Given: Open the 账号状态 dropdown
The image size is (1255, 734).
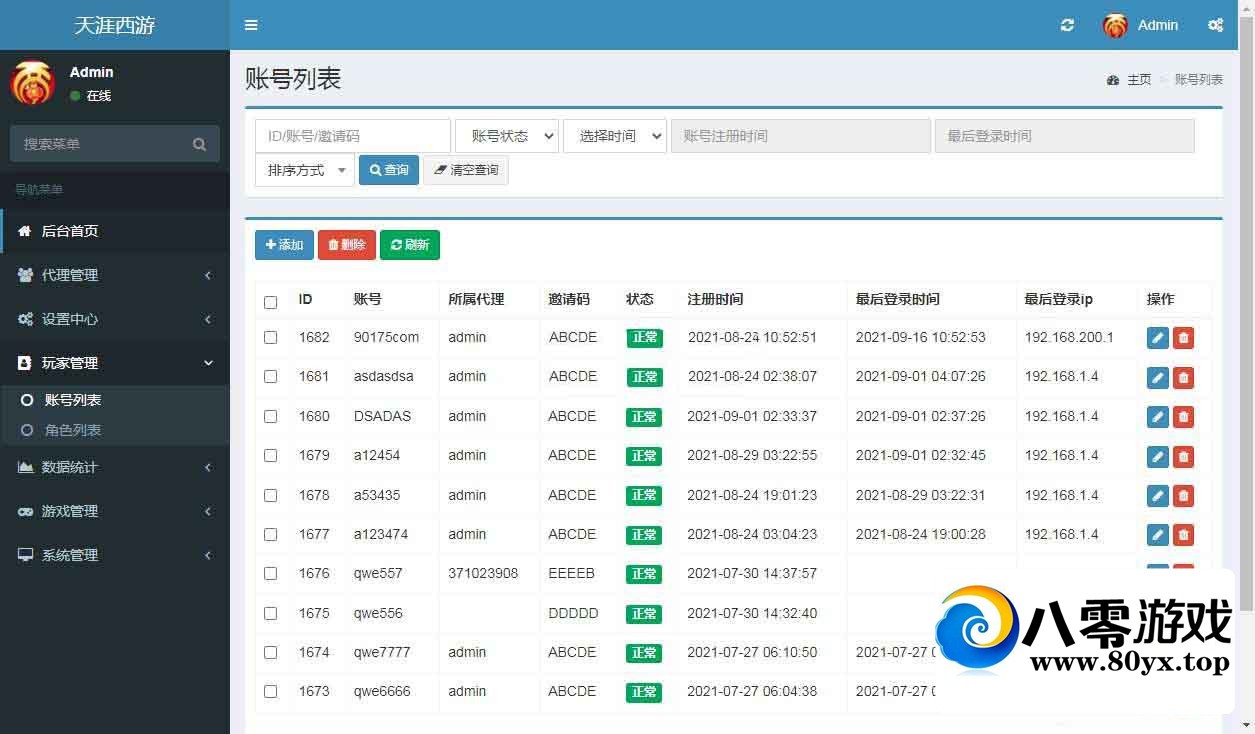Looking at the screenshot, I should 507,136.
